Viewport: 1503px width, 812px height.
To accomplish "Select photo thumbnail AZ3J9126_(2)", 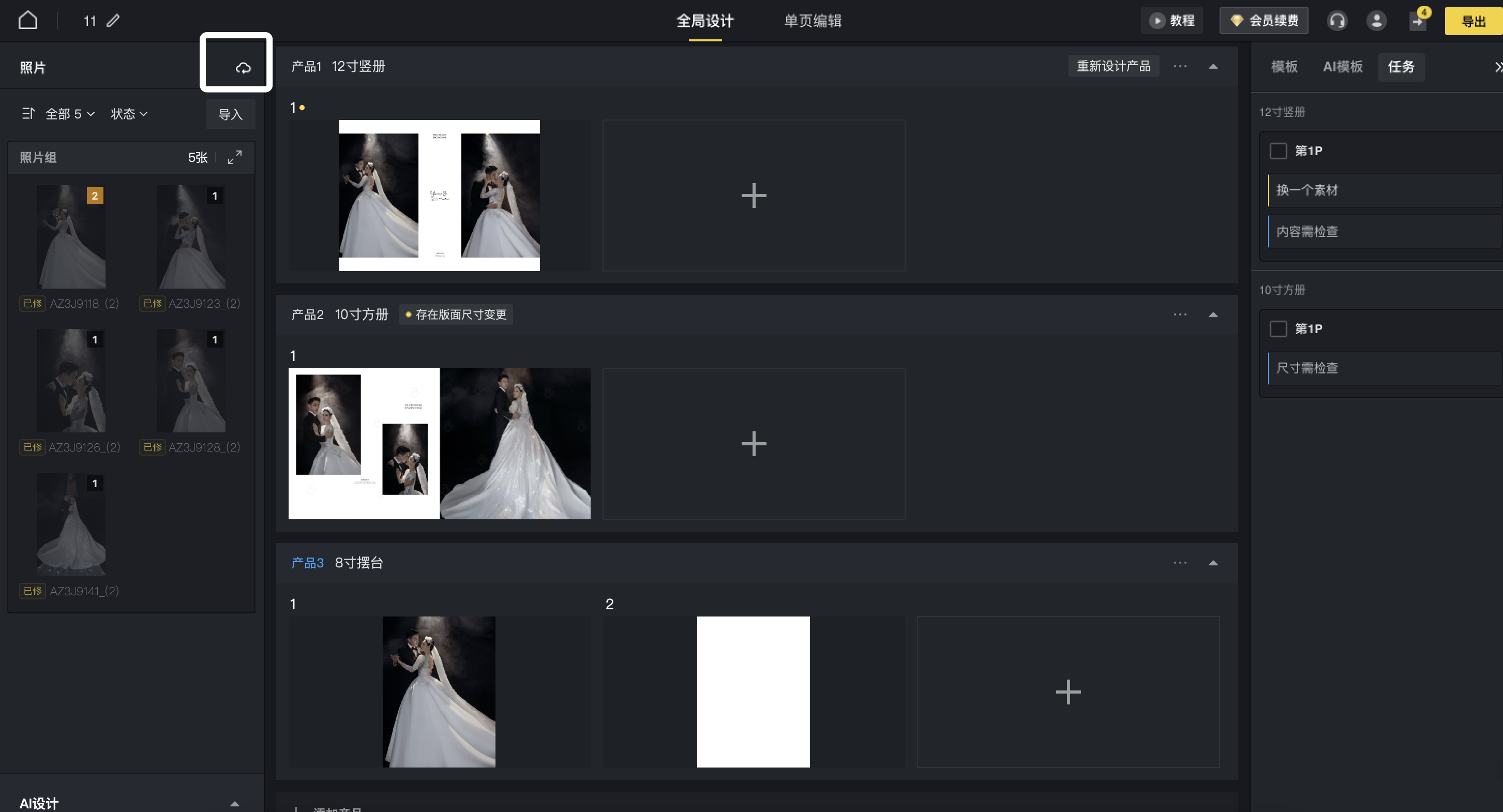I will (x=71, y=380).
